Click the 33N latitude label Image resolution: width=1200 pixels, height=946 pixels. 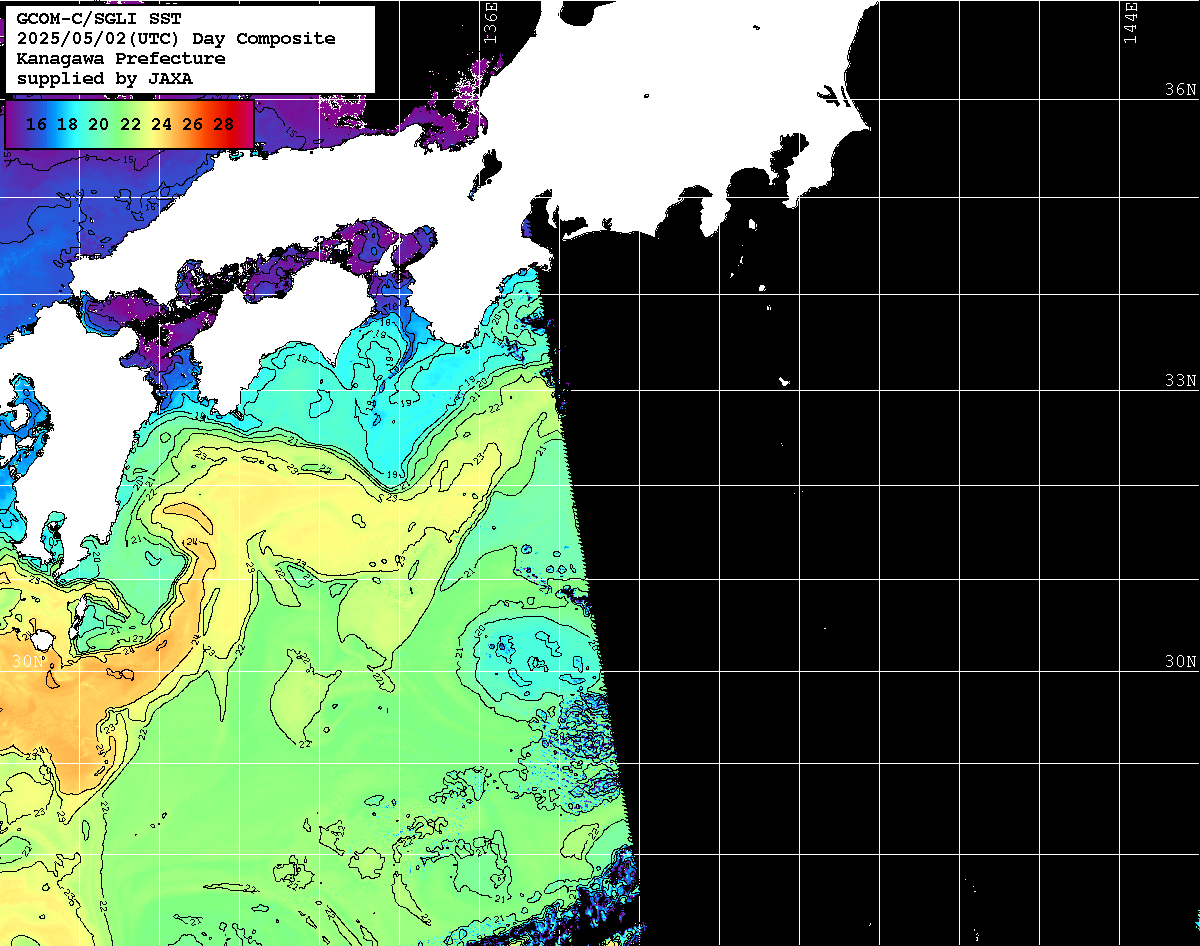click(1180, 381)
